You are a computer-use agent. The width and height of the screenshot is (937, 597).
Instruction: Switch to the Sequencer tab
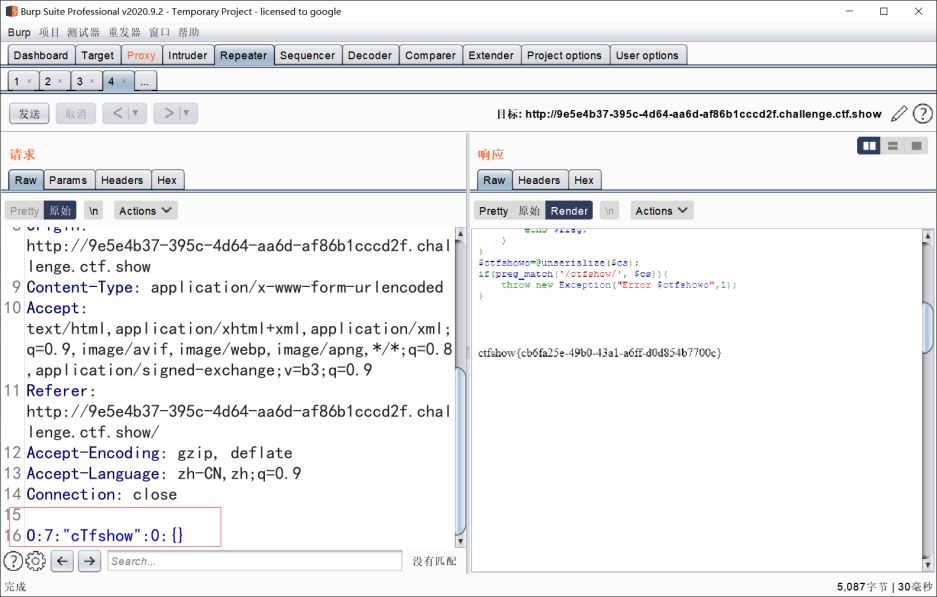307,55
